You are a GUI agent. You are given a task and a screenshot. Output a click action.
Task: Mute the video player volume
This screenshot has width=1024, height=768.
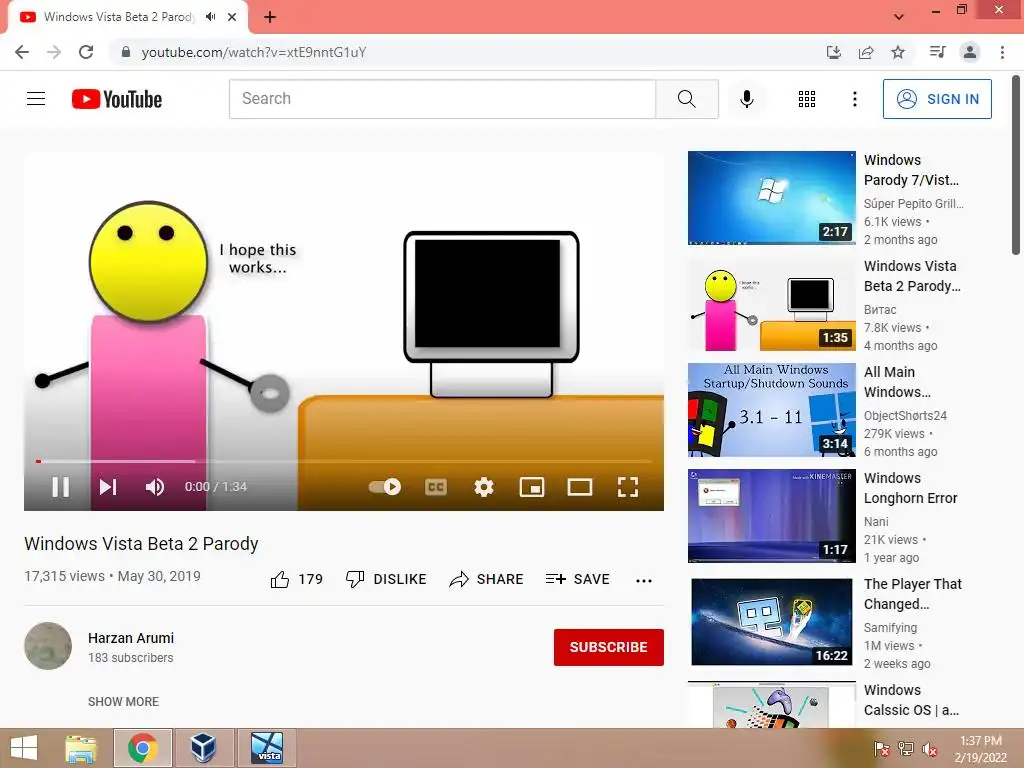(155, 487)
